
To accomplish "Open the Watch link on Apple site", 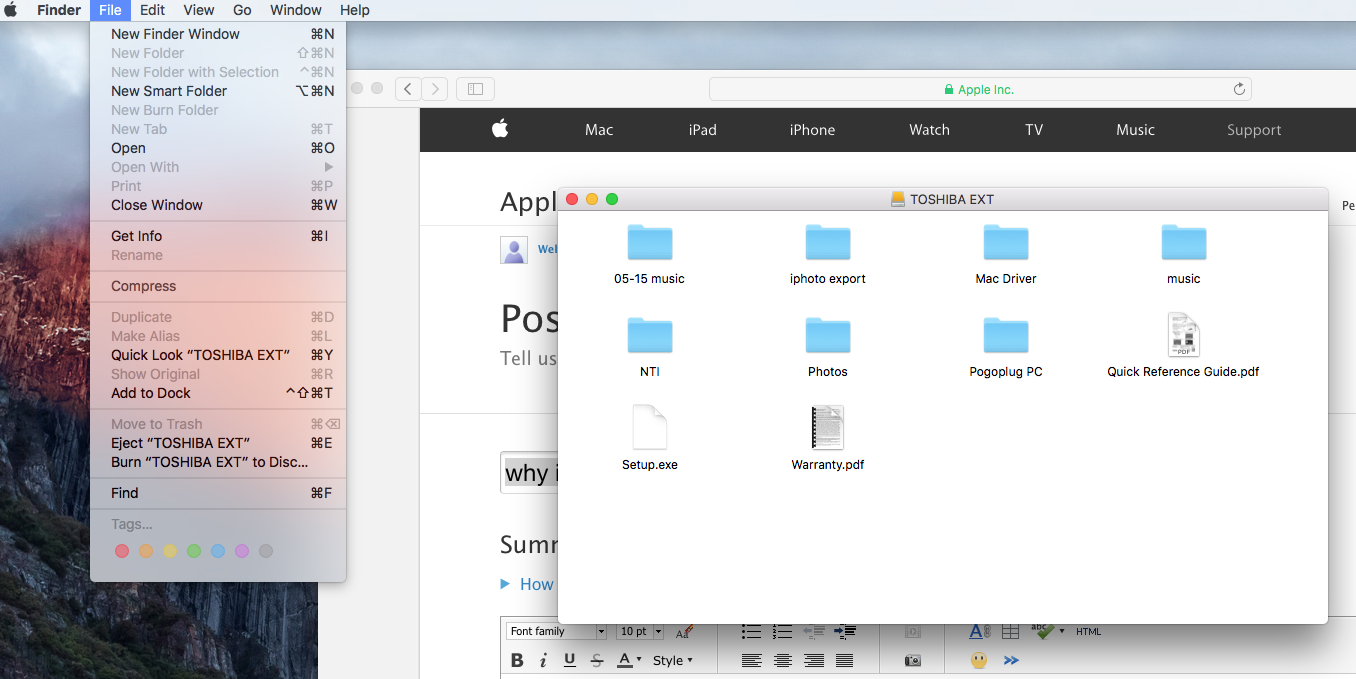I will coord(929,130).
